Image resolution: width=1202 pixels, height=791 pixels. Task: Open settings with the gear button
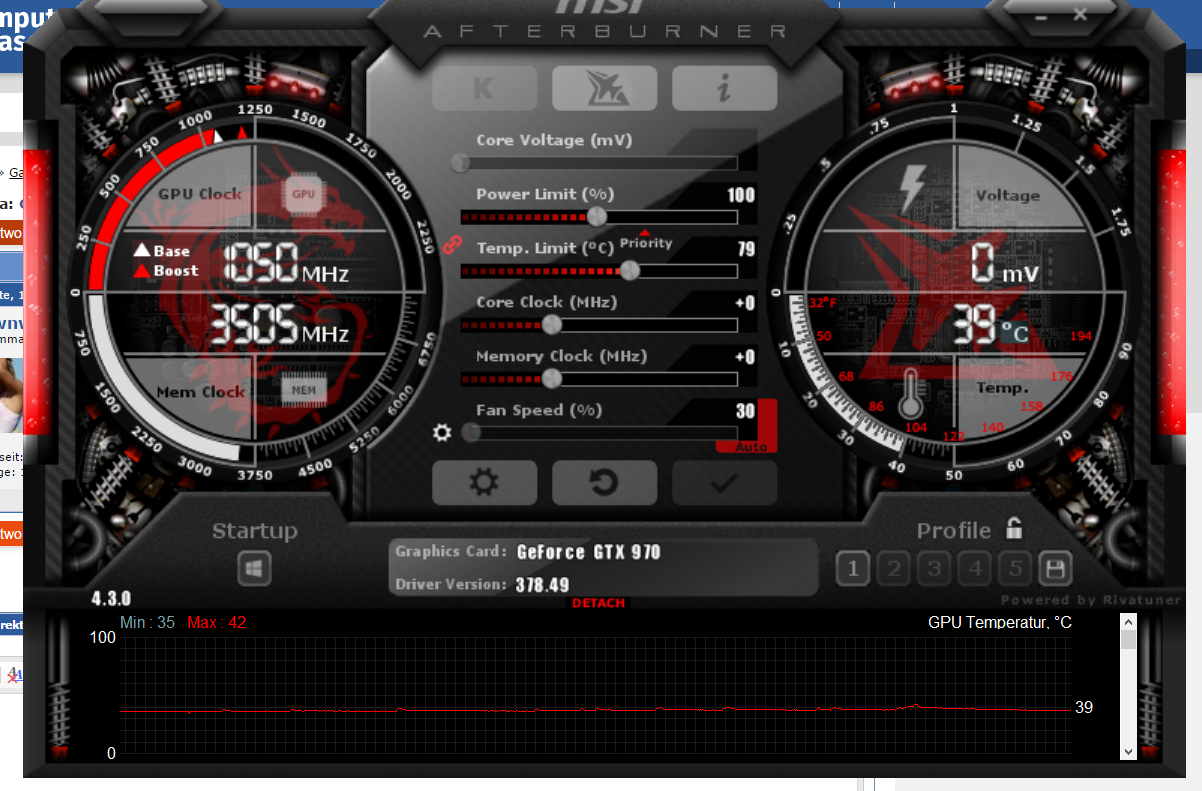(x=484, y=483)
